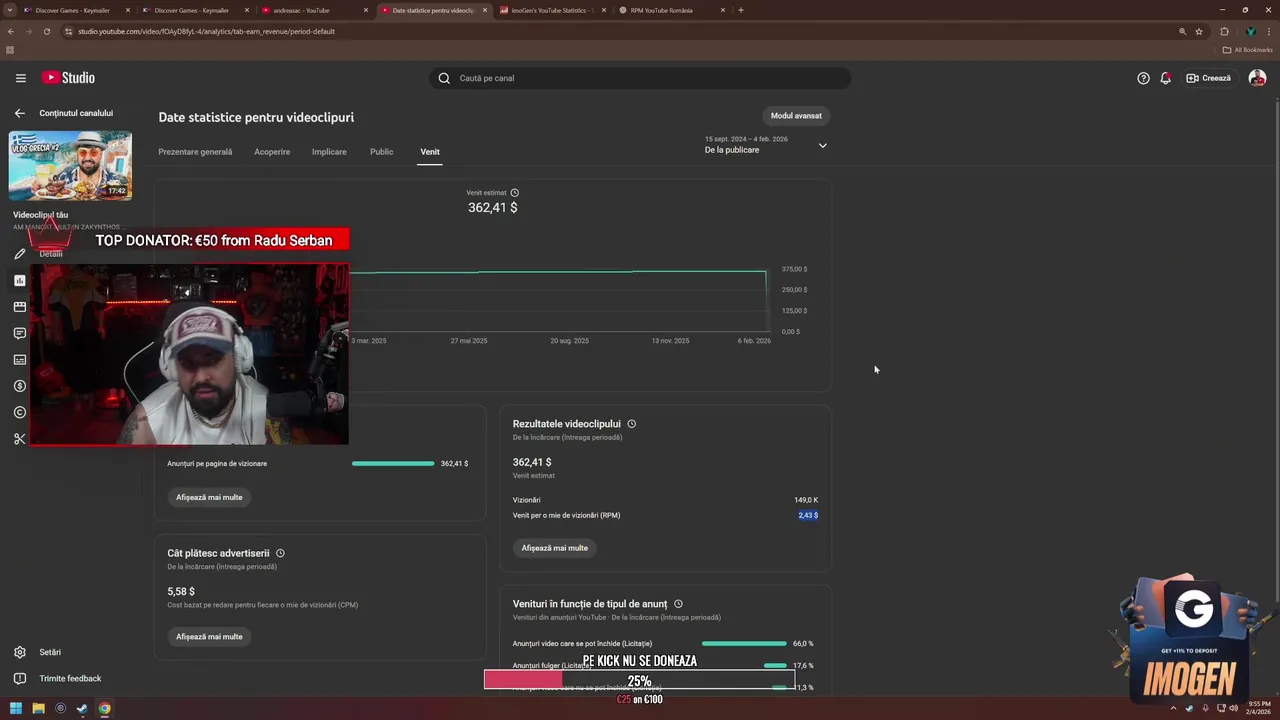Click the Trimite feedback icon

pyautogui.click(x=19, y=678)
